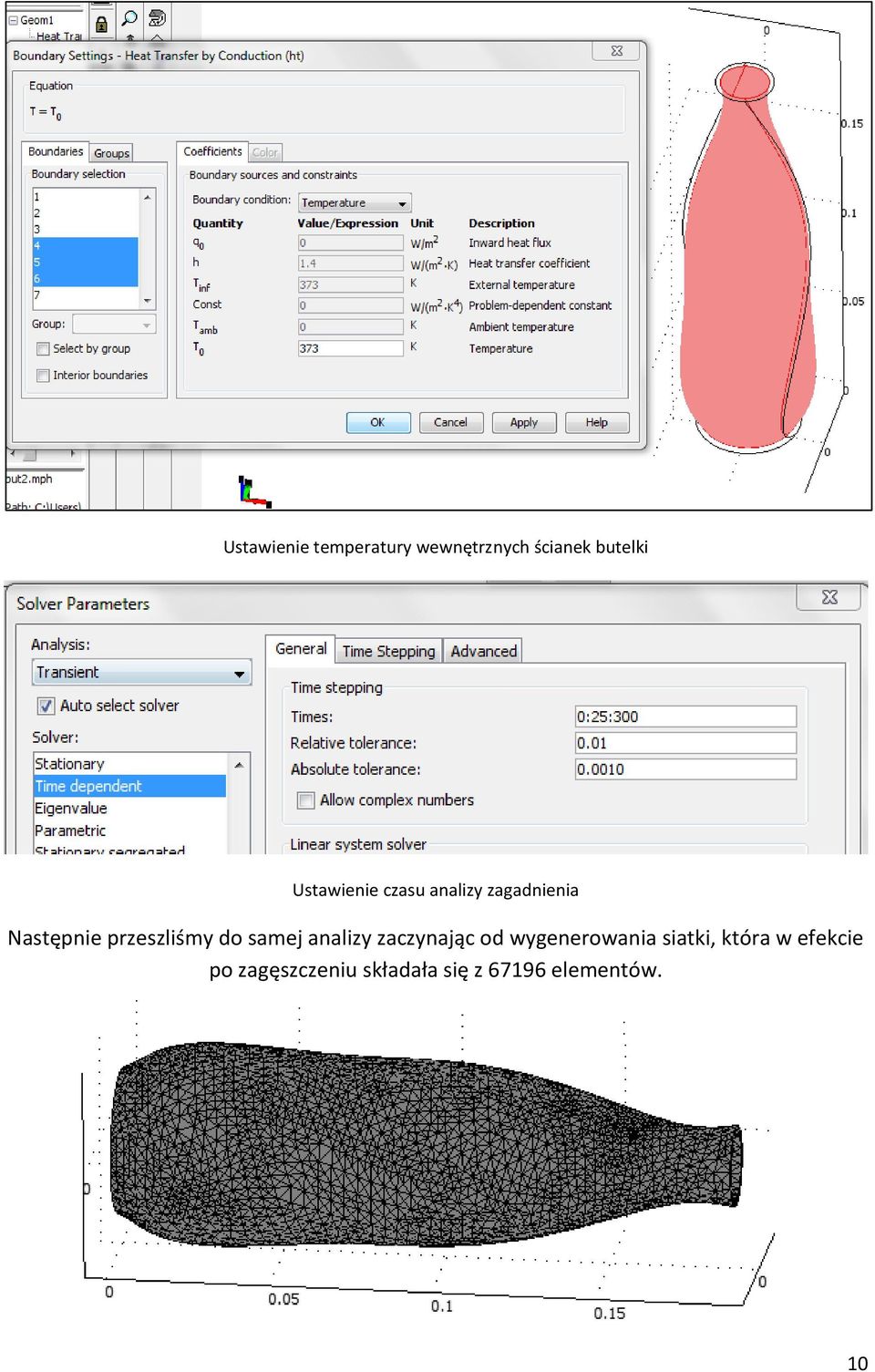875x1372 pixels.
Task: Open the Group dropdown
Action: tap(115, 325)
